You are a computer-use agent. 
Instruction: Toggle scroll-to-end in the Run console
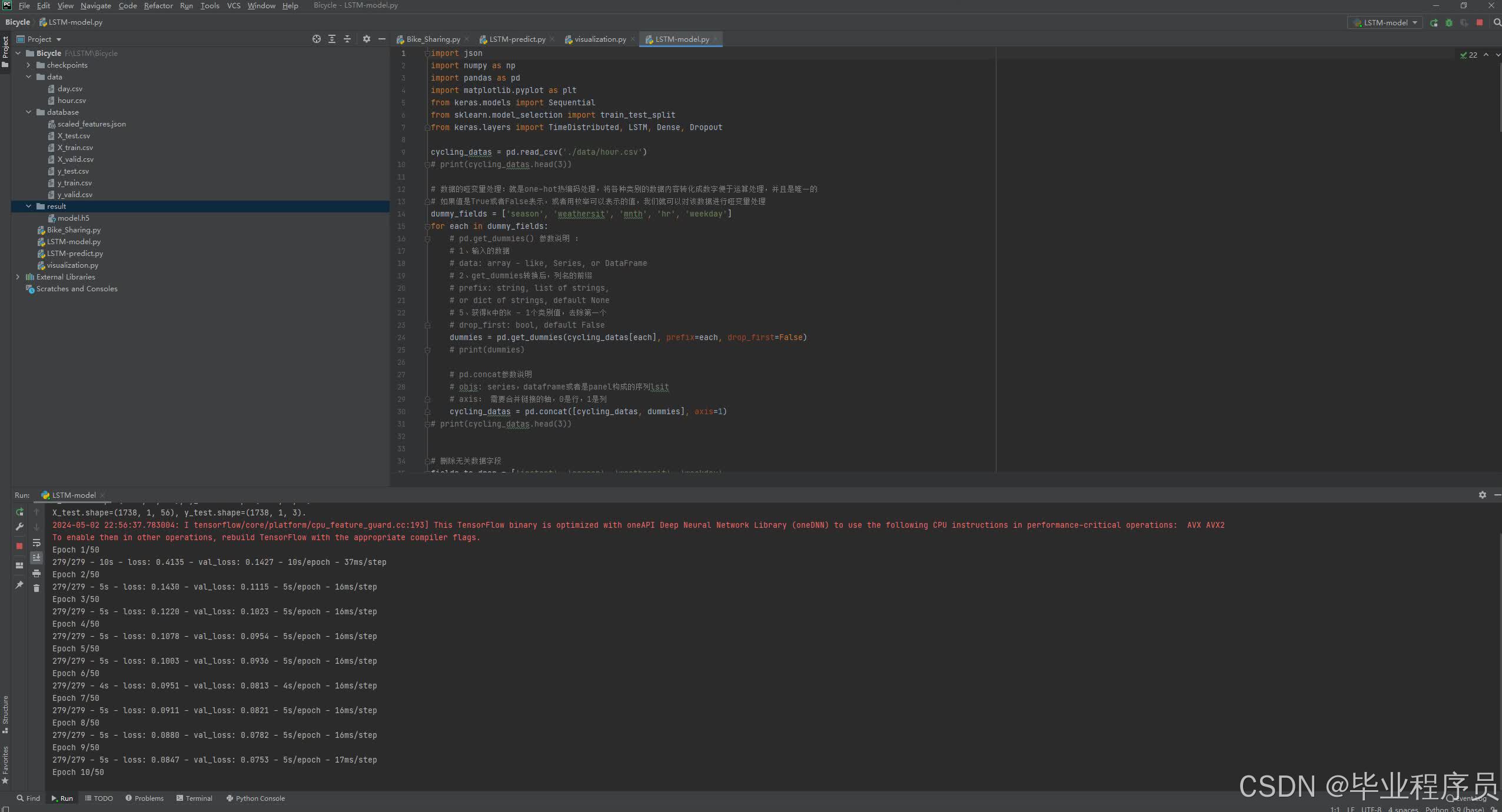point(36,558)
